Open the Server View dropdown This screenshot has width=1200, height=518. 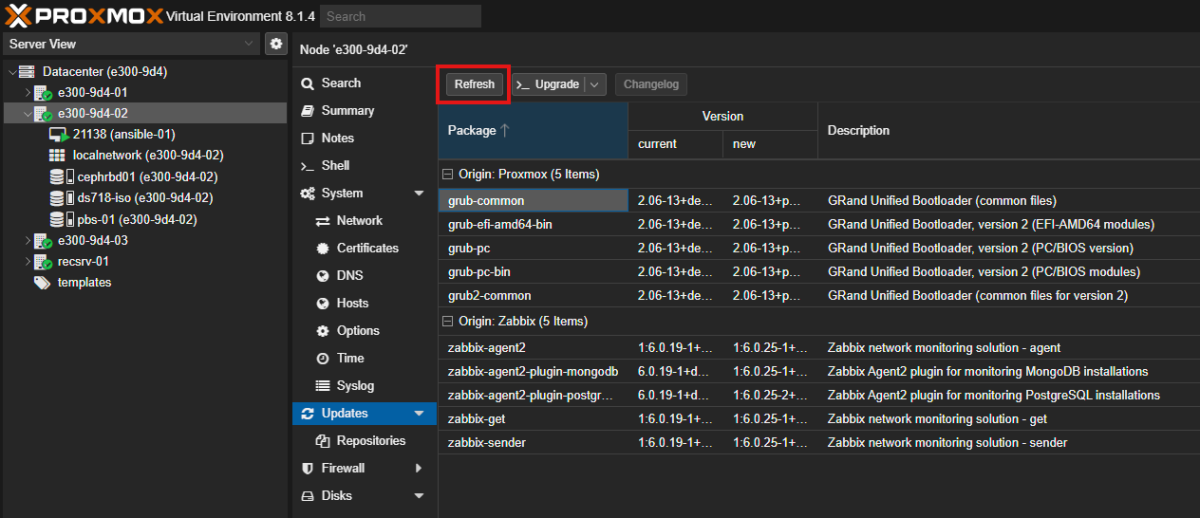[249, 44]
